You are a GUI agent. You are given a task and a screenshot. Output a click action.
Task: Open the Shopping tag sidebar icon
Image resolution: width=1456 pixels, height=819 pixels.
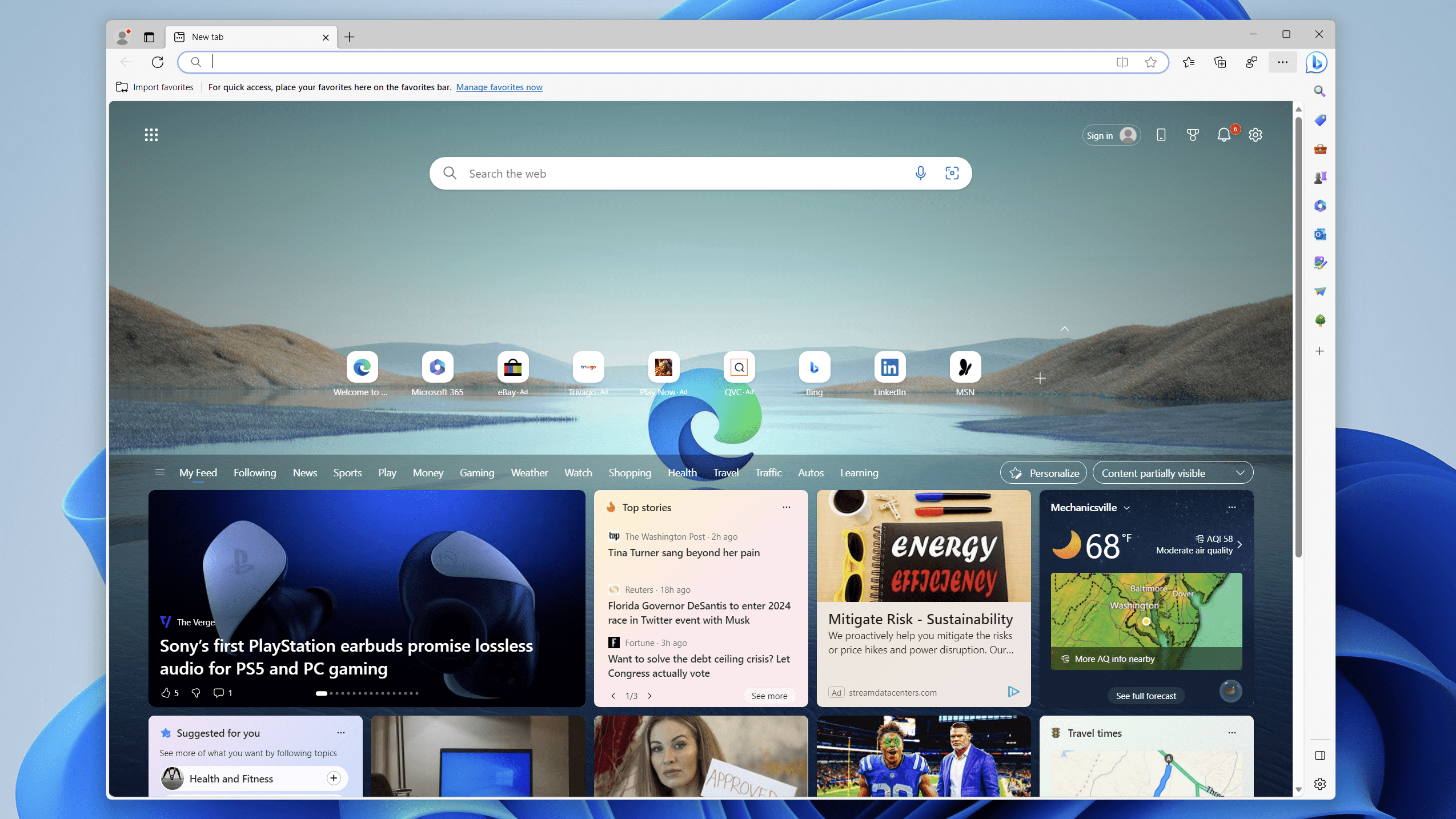pyautogui.click(x=1319, y=120)
